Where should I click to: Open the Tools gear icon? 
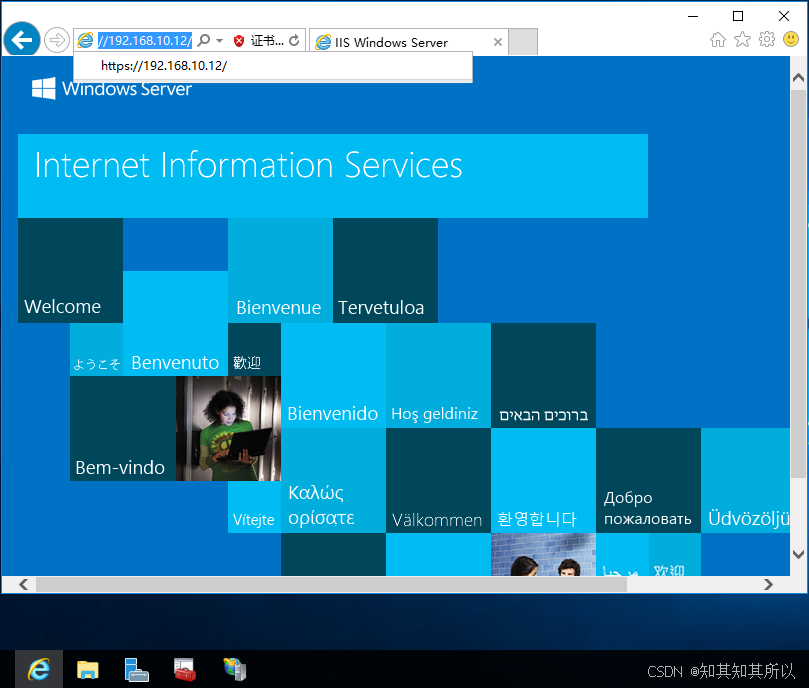(767, 40)
